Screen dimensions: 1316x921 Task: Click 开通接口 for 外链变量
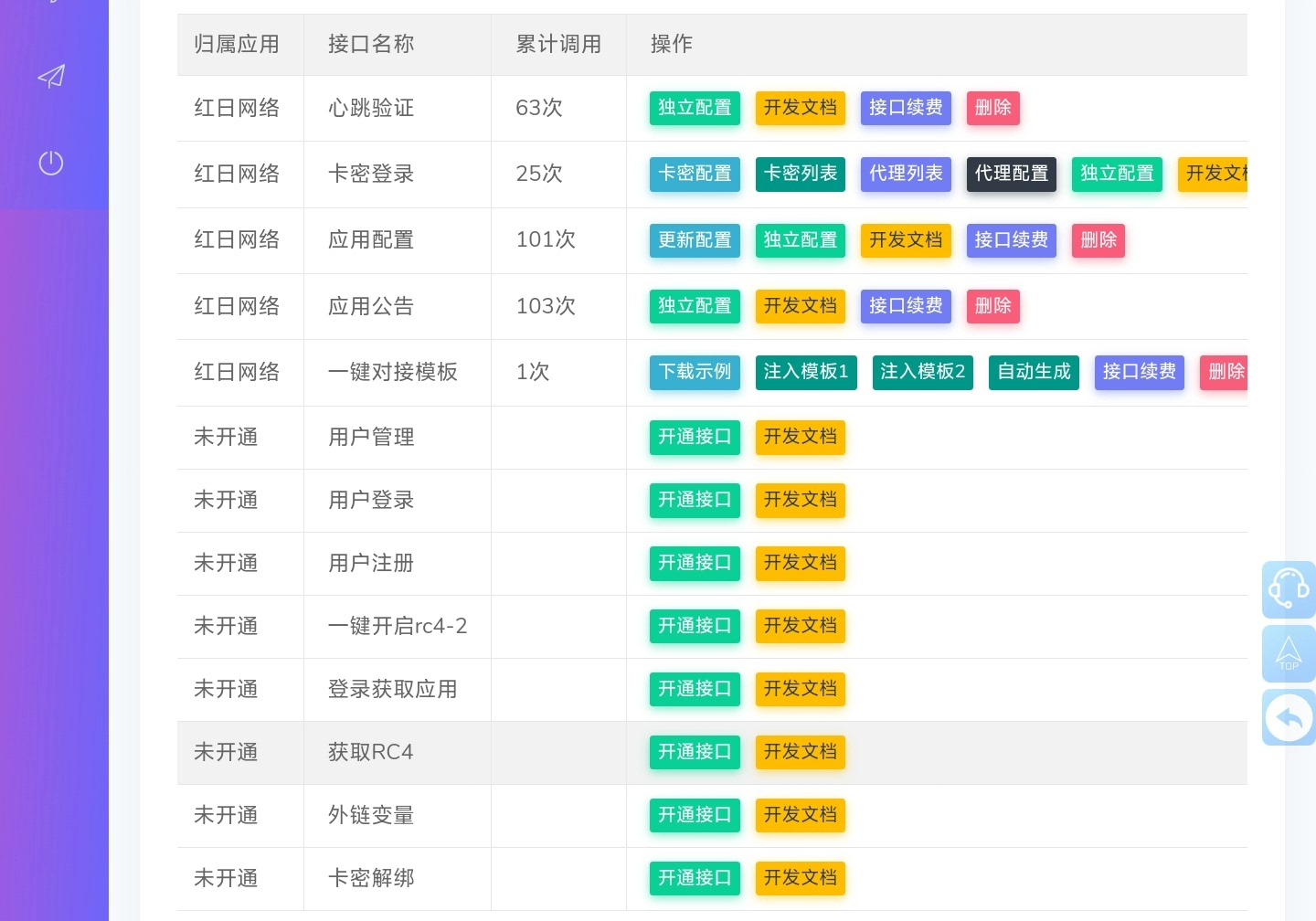click(695, 815)
